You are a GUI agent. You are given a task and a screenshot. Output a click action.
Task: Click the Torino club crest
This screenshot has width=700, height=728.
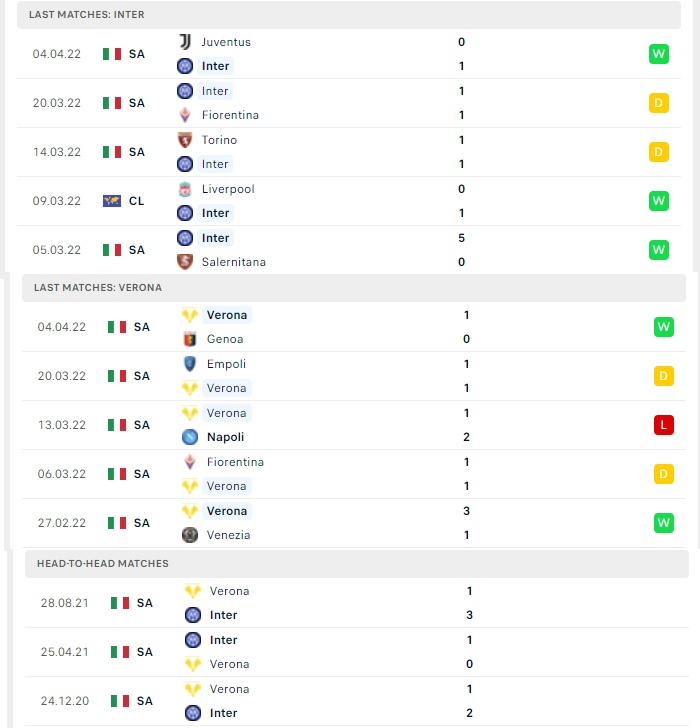click(x=185, y=140)
